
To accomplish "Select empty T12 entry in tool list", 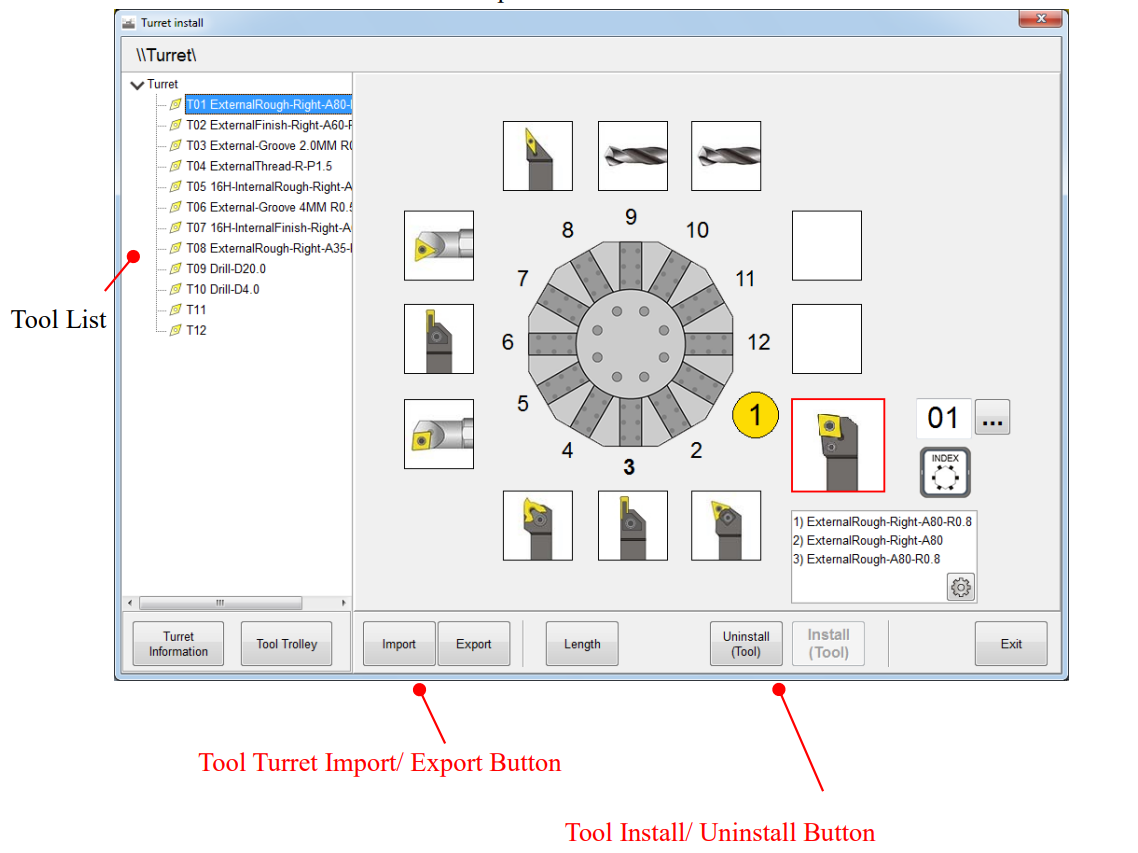I will [196, 330].
